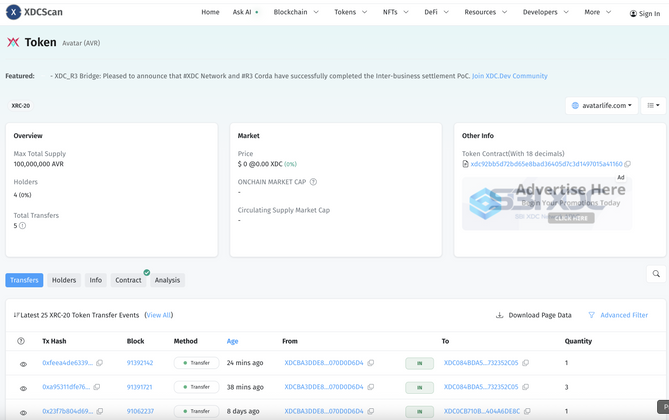Click the sort icon before Latest 25 transfers

(16, 315)
